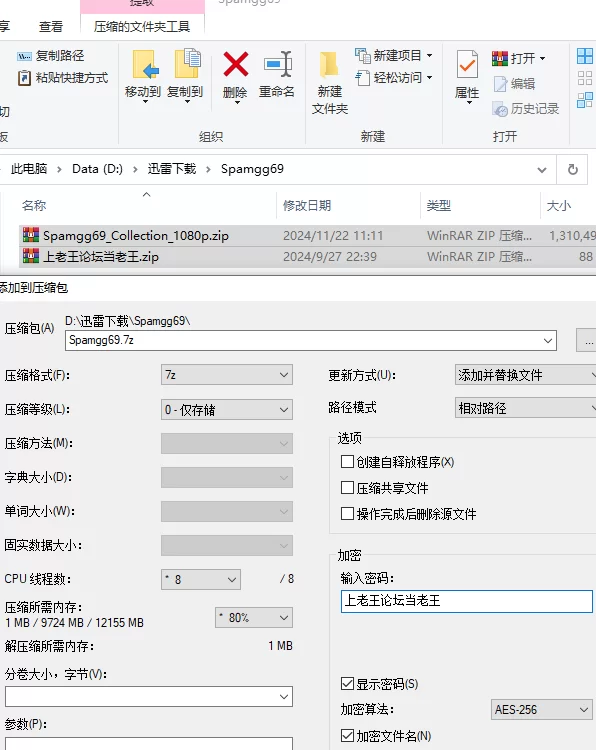
Task: Open the Copy To (复制到) menu
Action: (185, 76)
